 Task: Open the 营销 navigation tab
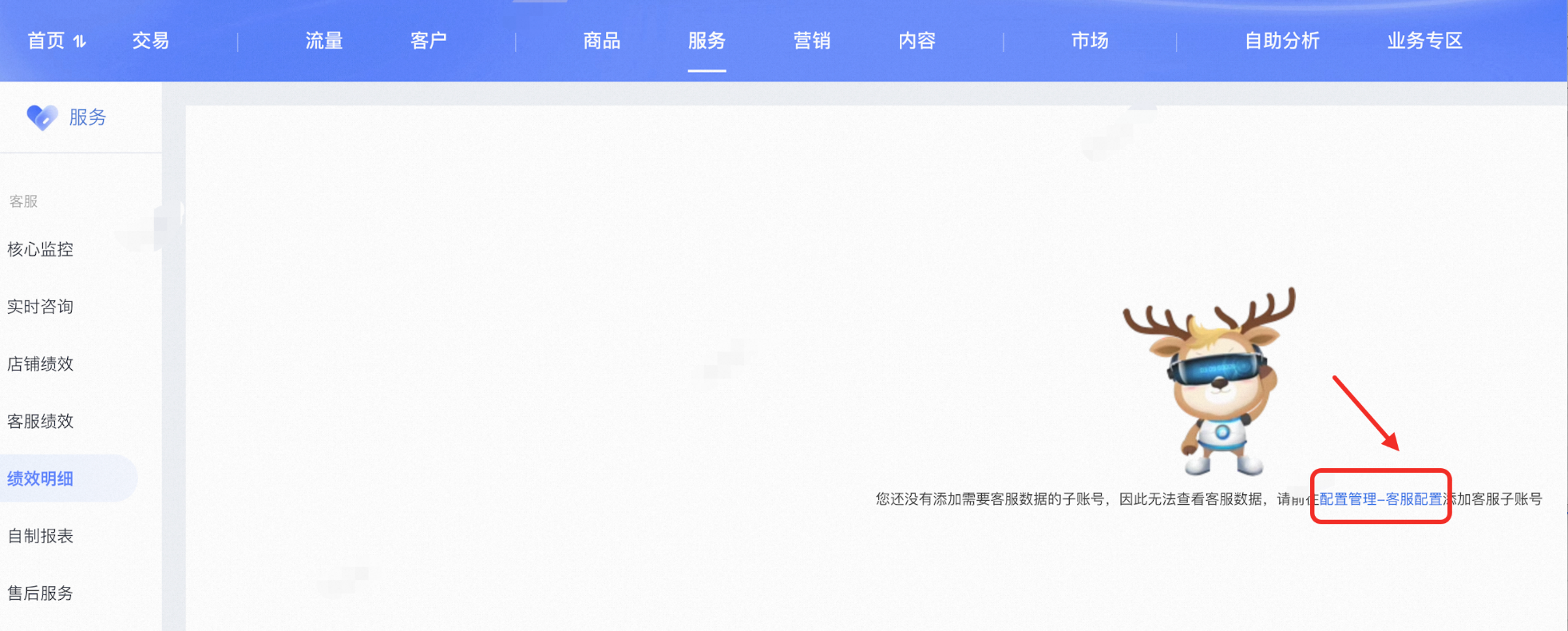pos(811,41)
